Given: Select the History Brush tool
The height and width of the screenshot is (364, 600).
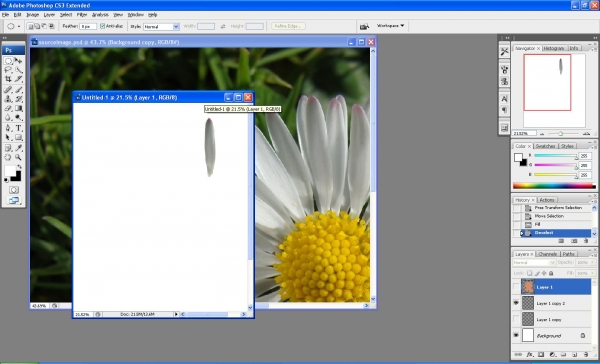Looking at the screenshot, I should pos(18,99).
